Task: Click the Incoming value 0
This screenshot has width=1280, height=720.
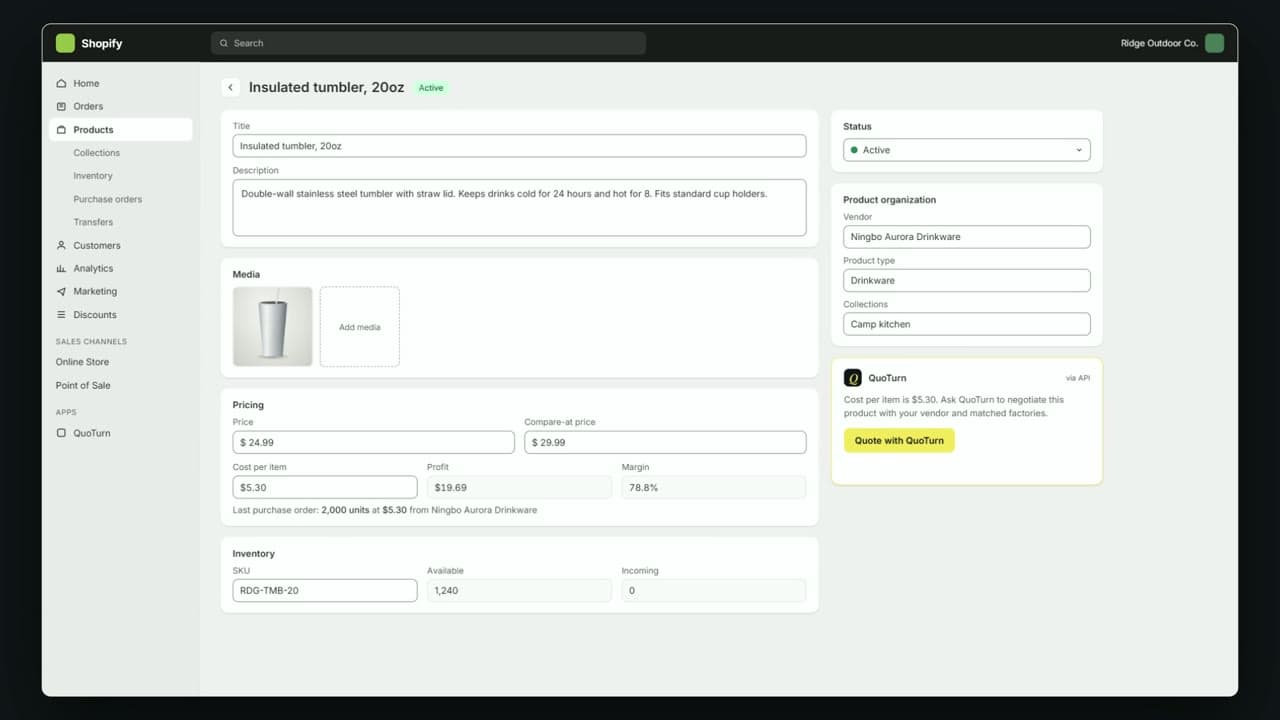Action: 714,591
